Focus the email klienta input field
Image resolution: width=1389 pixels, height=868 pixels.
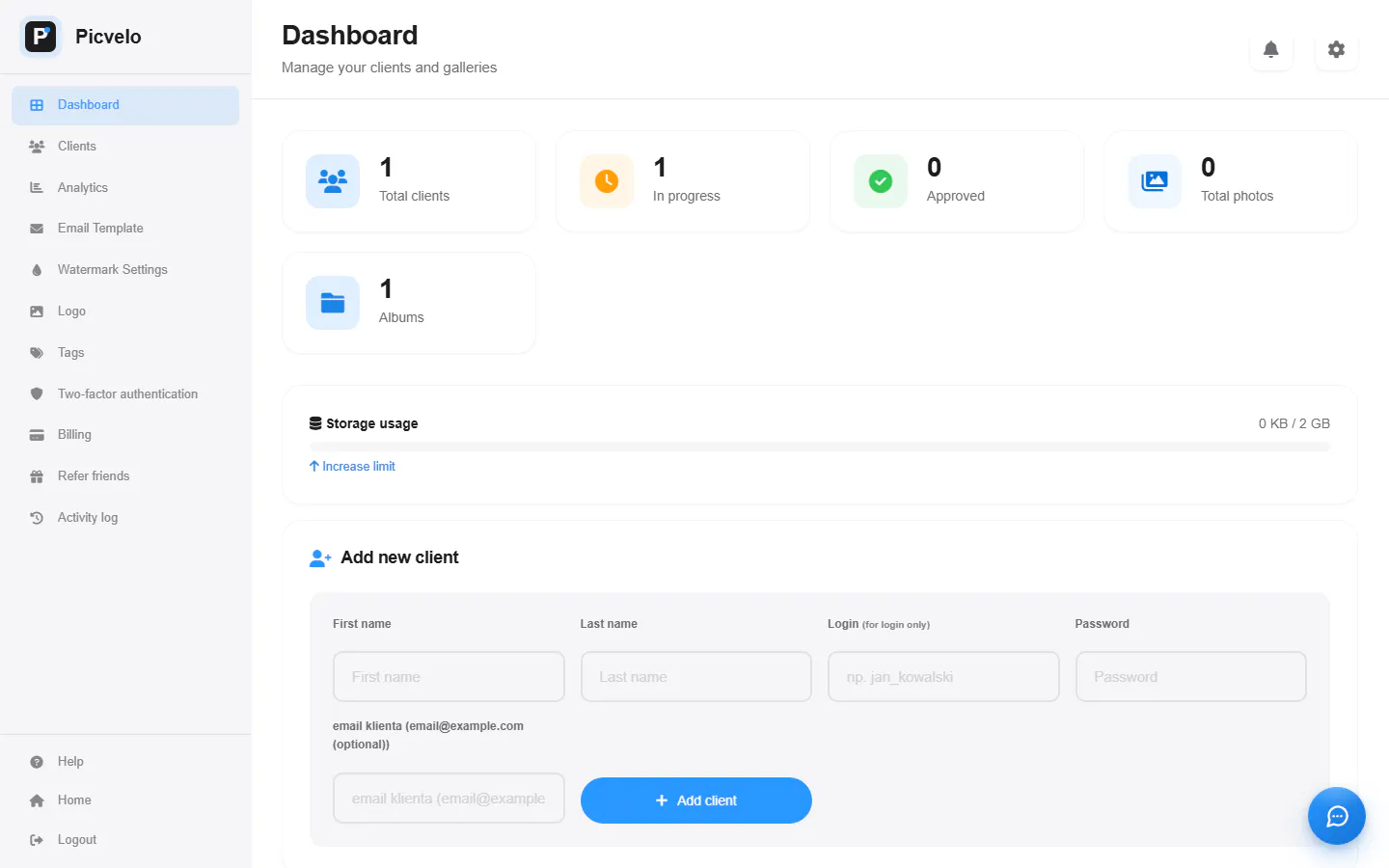point(449,799)
